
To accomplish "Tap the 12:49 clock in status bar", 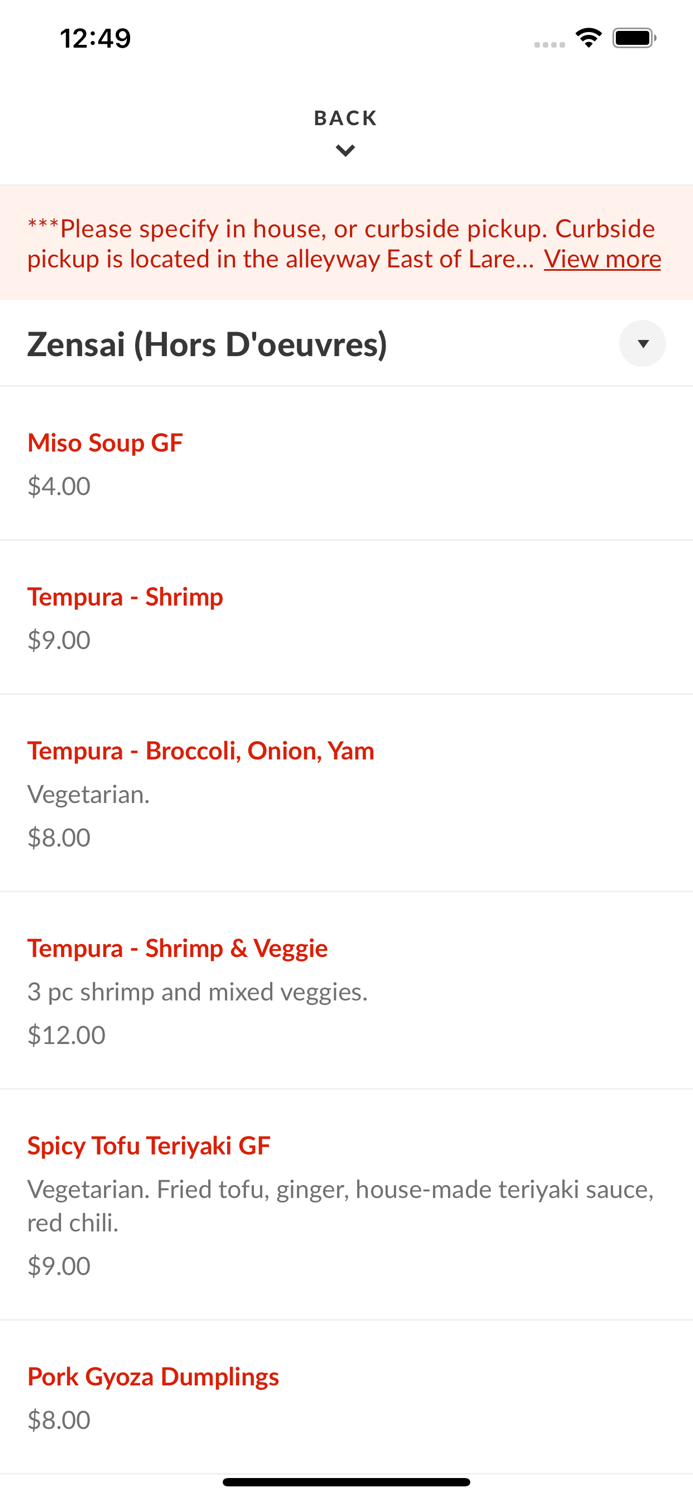I will 95,38.
